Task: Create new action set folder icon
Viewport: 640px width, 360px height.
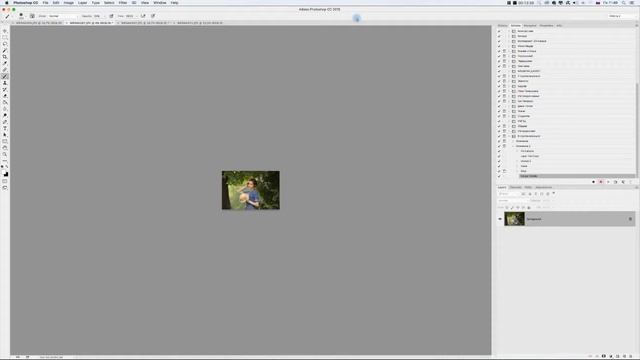Action: (x=616, y=182)
